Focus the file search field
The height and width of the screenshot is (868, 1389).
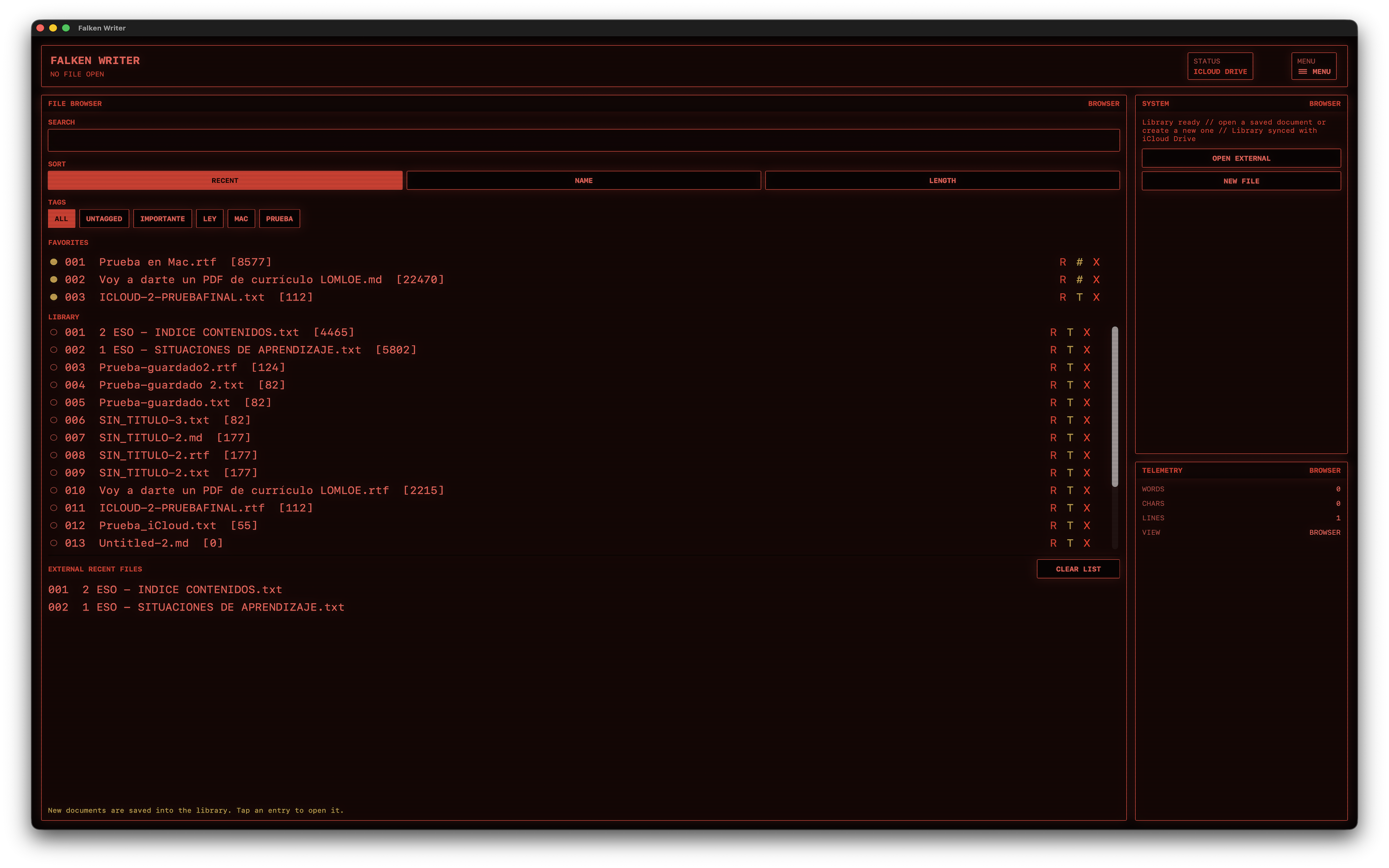tap(583, 140)
